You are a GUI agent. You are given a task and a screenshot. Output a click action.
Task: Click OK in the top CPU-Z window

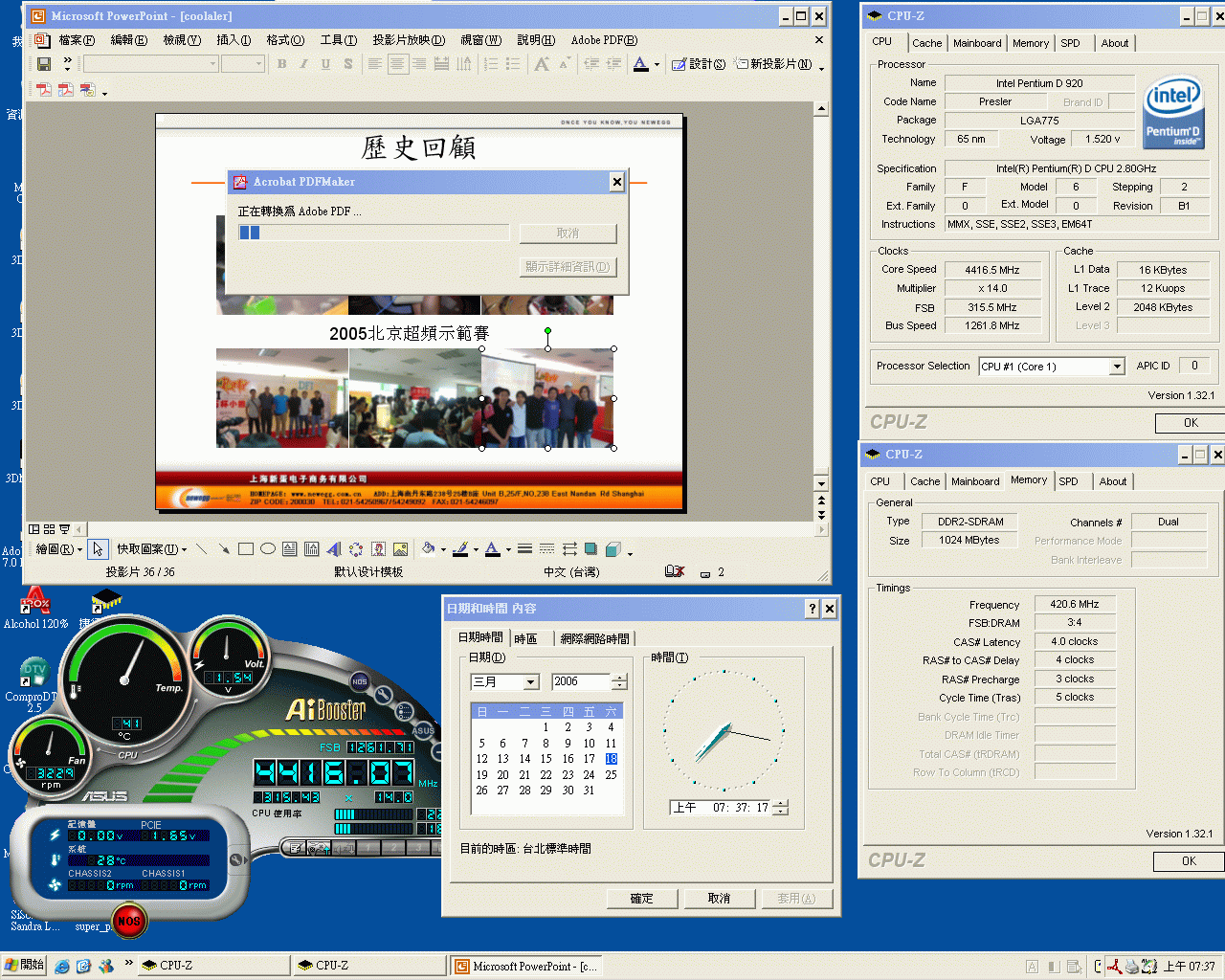tap(1190, 423)
